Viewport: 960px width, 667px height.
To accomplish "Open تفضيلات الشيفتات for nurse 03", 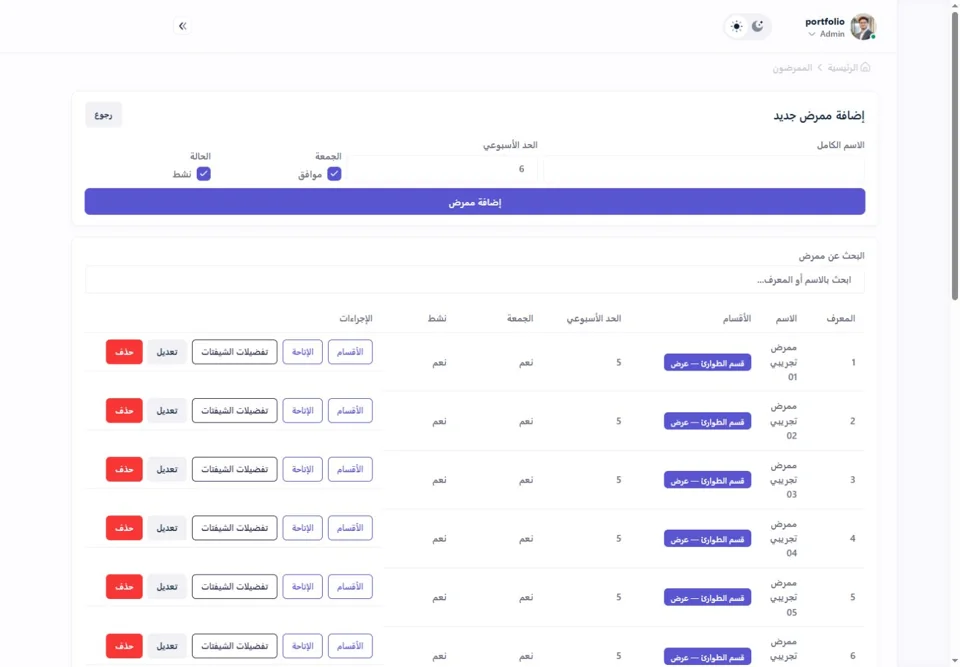I will [x=234, y=469].
